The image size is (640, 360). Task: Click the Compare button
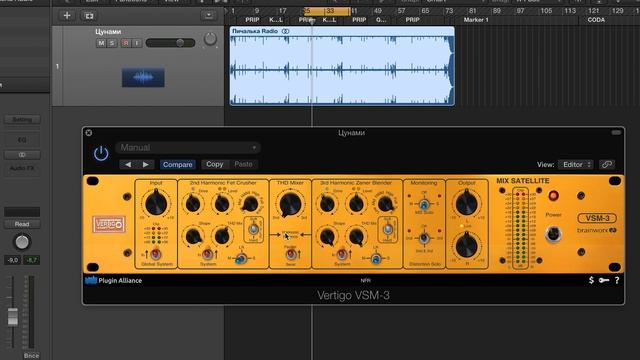click(x=178, y=164)
